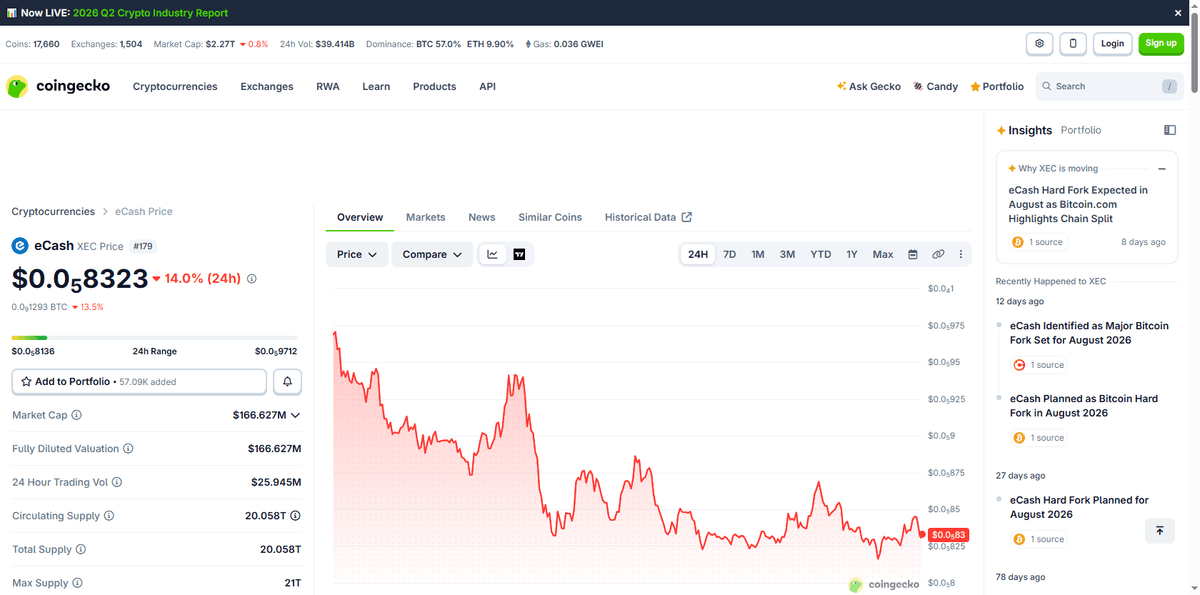Image resolution: width=1200 pixels, height=595 pixels.
Task: Select the Max chart range
Action: 883,254
